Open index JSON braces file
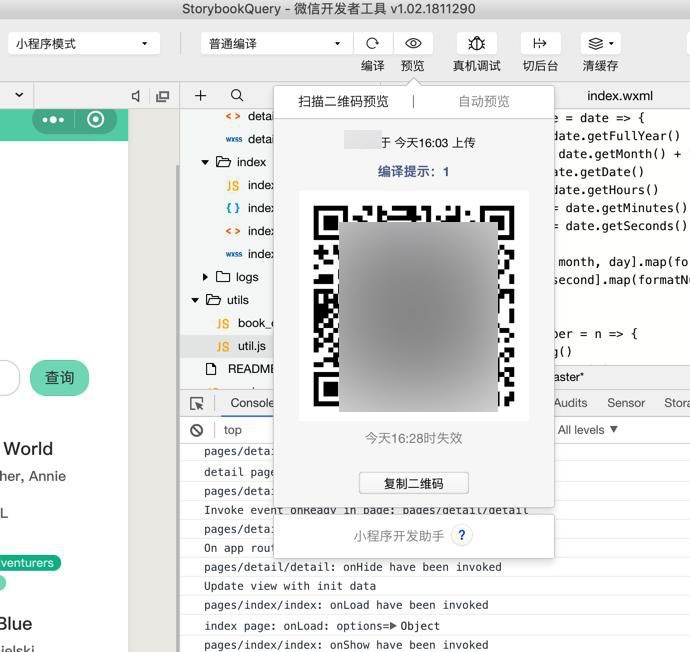This screenshot has height=652, width=690. (x=250, y=208)
